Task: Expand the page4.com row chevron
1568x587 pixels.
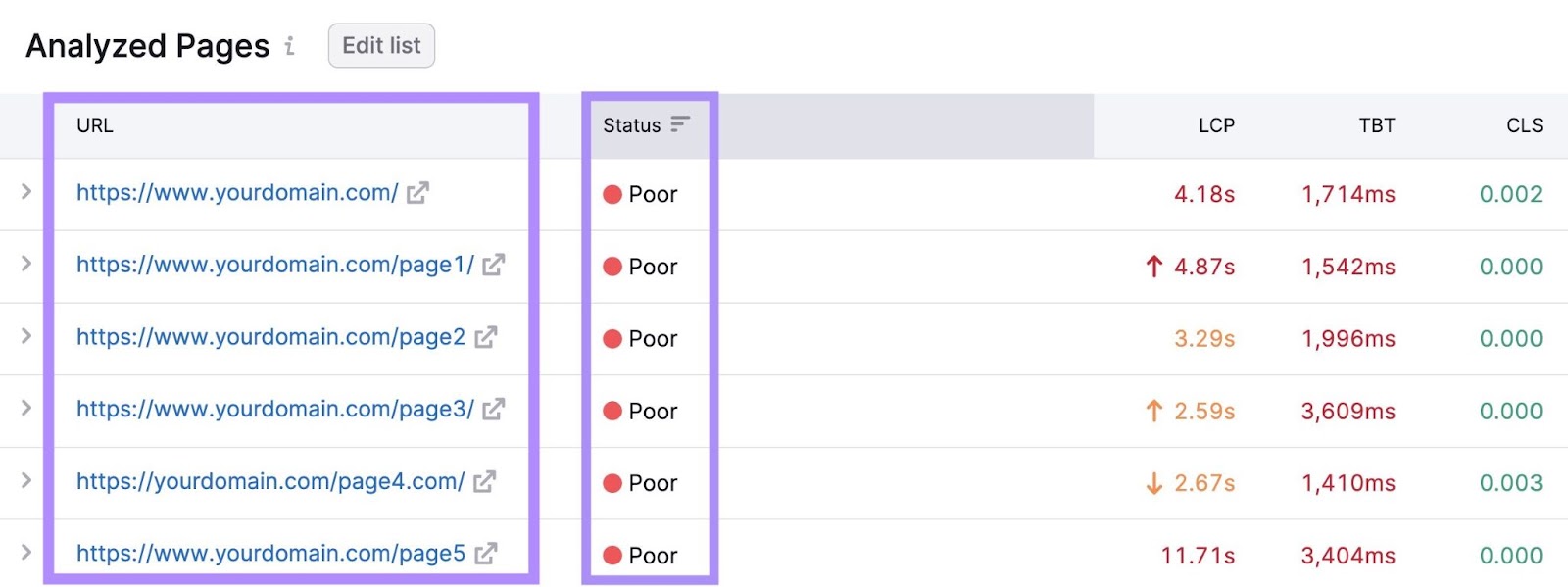Action: [26, 480]
